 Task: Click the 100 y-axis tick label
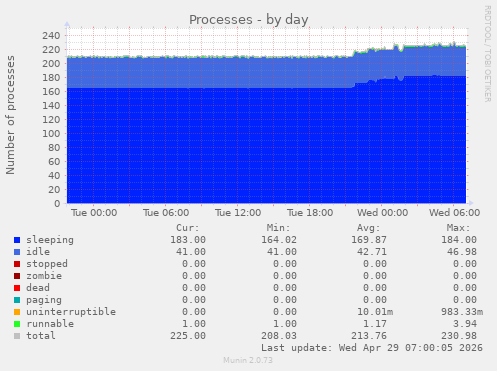[51, 133]
